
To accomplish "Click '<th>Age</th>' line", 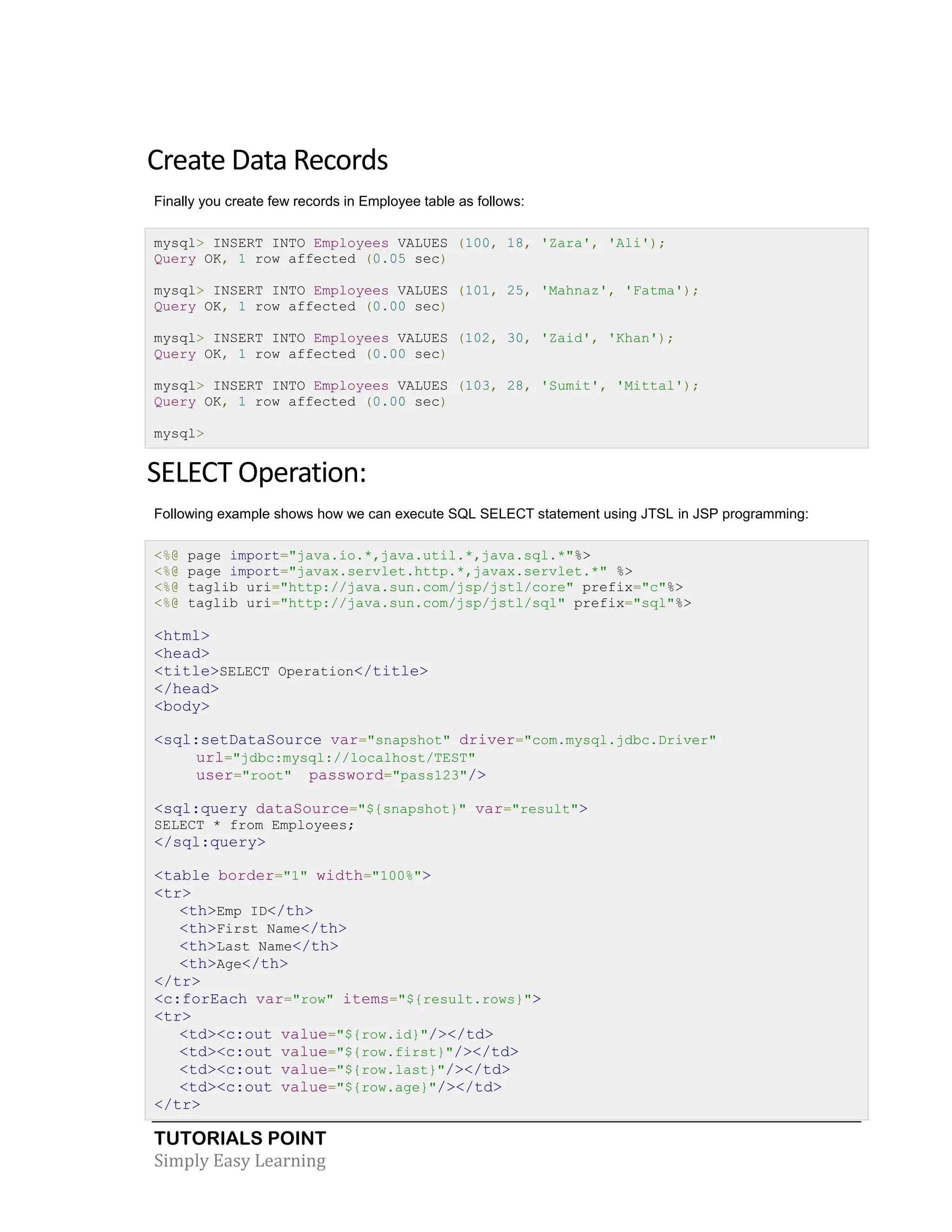I will pos(233,963).
